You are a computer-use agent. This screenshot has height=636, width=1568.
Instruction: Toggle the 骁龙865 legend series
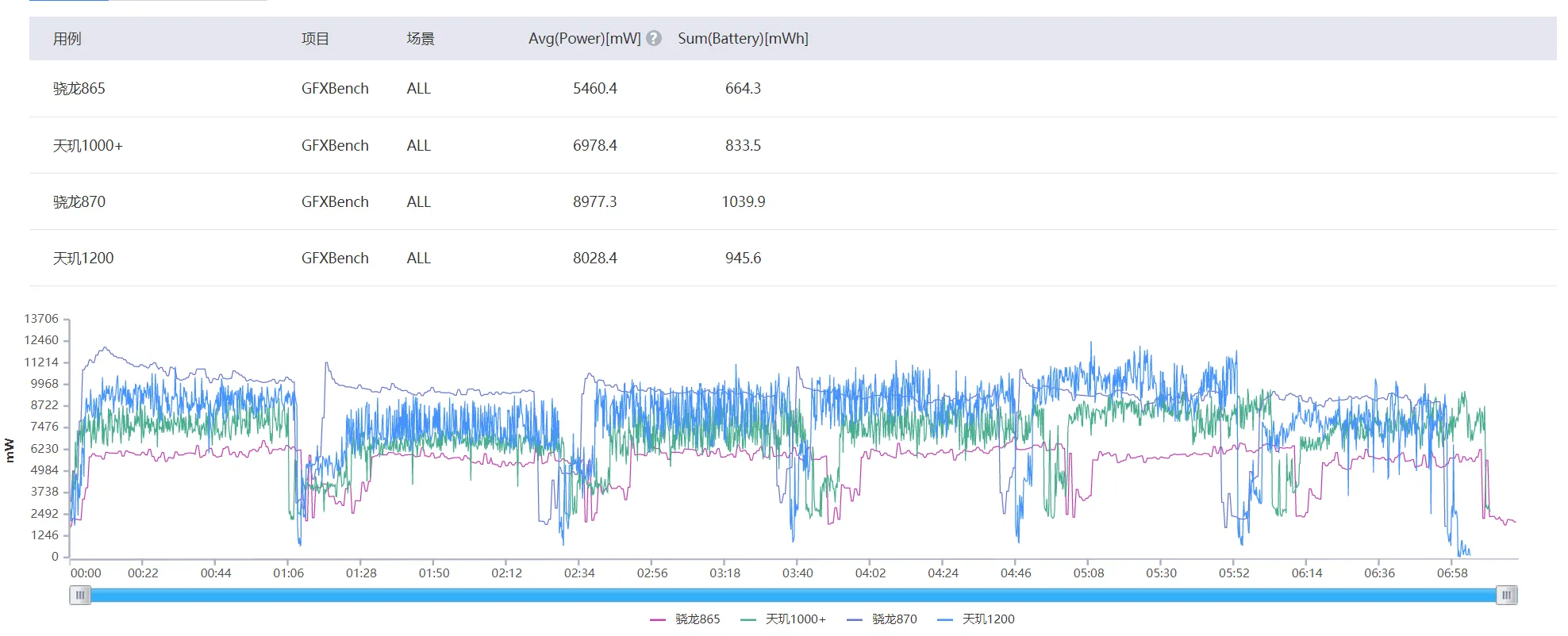(686, 619)
